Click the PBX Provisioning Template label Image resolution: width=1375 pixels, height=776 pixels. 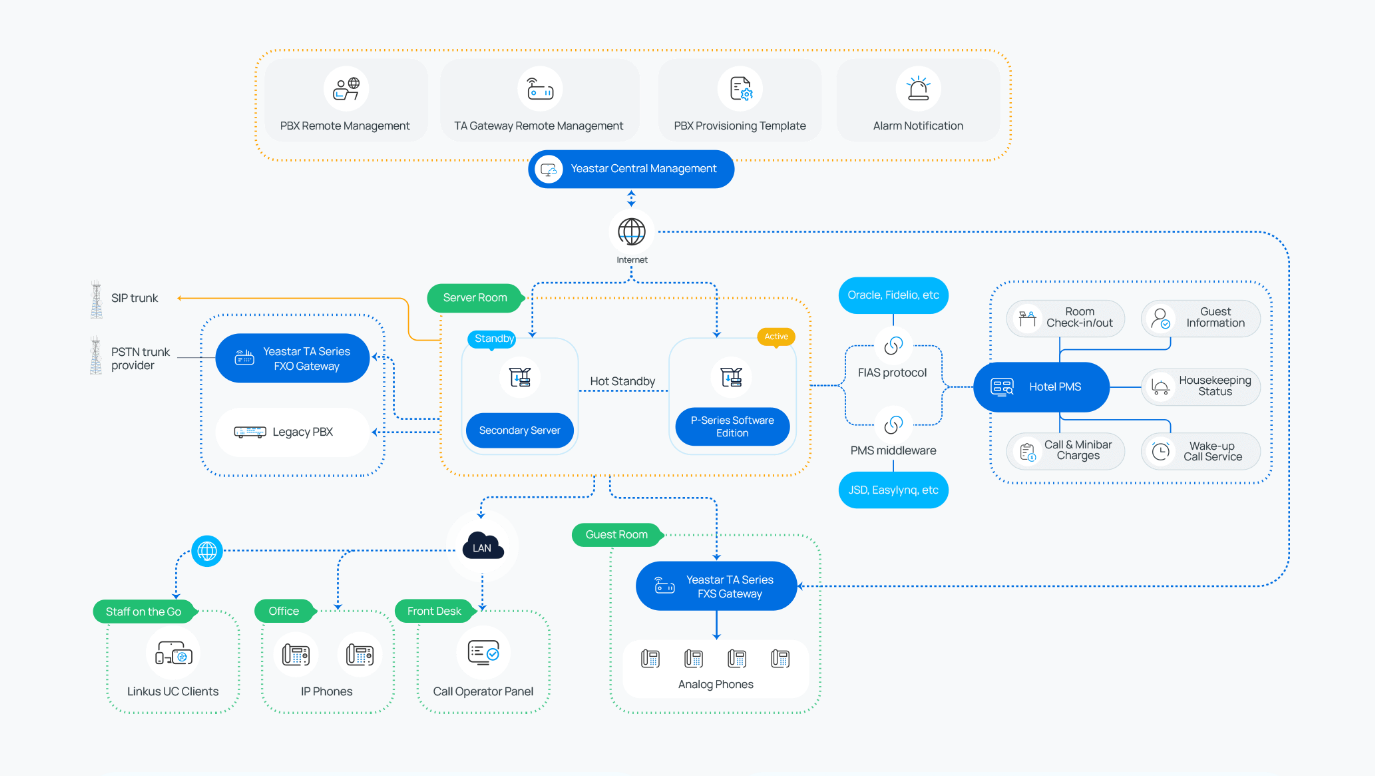(740, 126)
